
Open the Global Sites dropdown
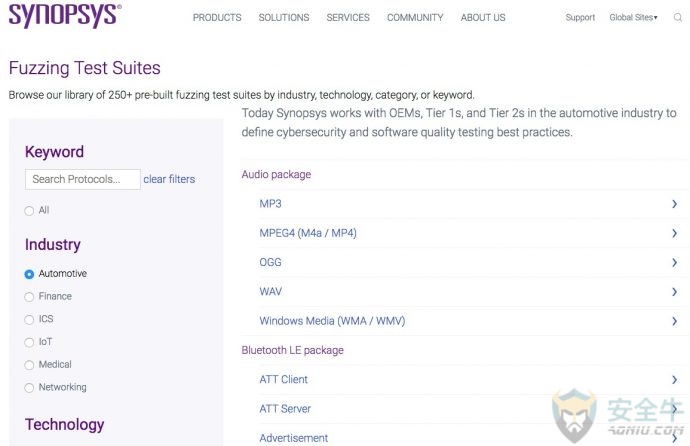point(633,18)
